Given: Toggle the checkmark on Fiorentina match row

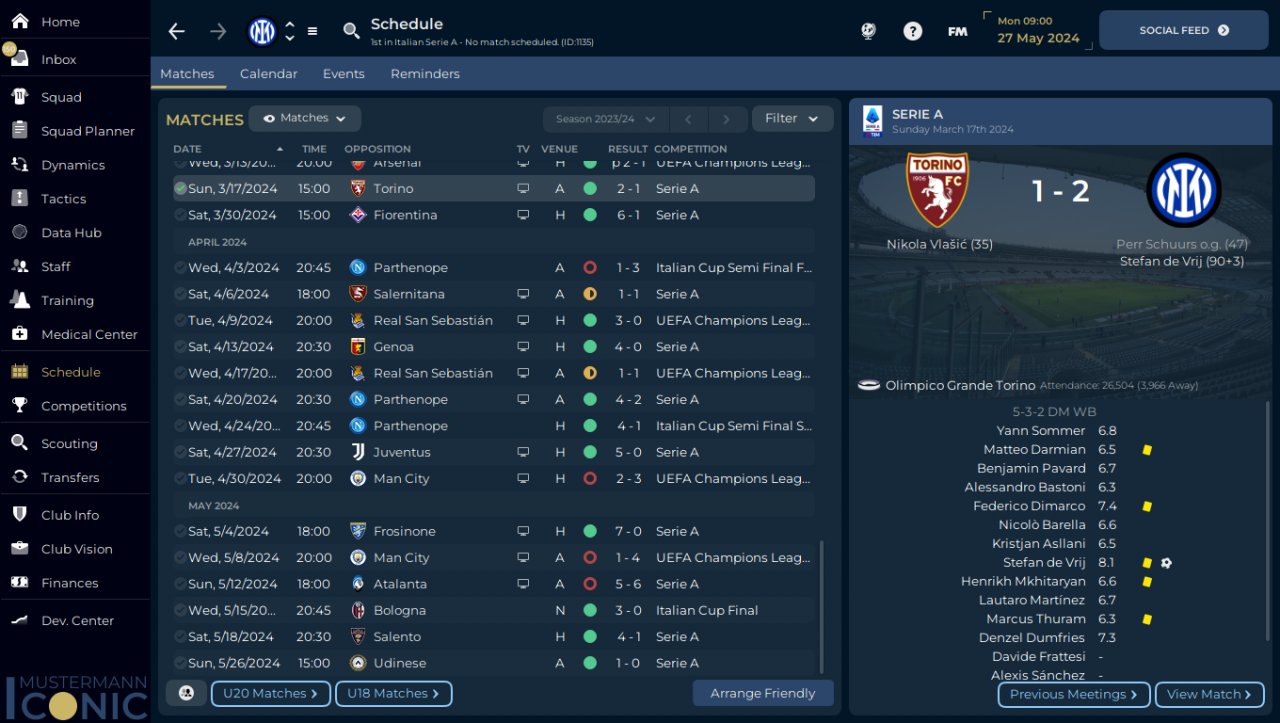Looking at the screenshot, I should point(180,215).
